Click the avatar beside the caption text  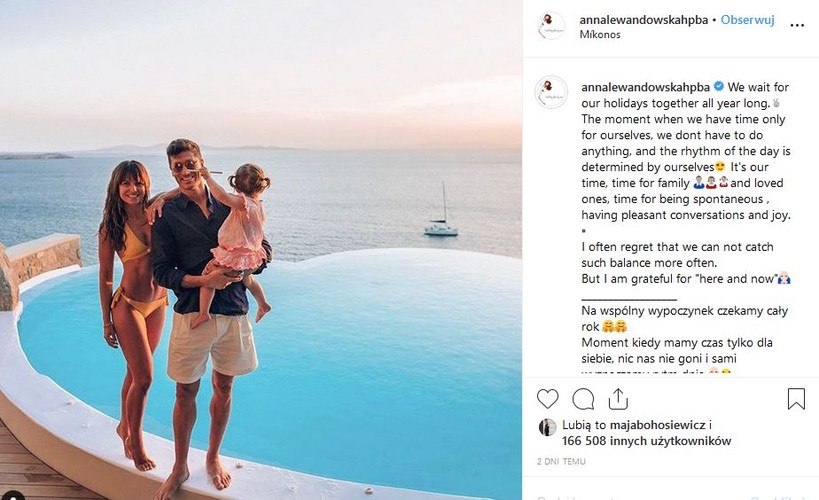click(551, 91)
